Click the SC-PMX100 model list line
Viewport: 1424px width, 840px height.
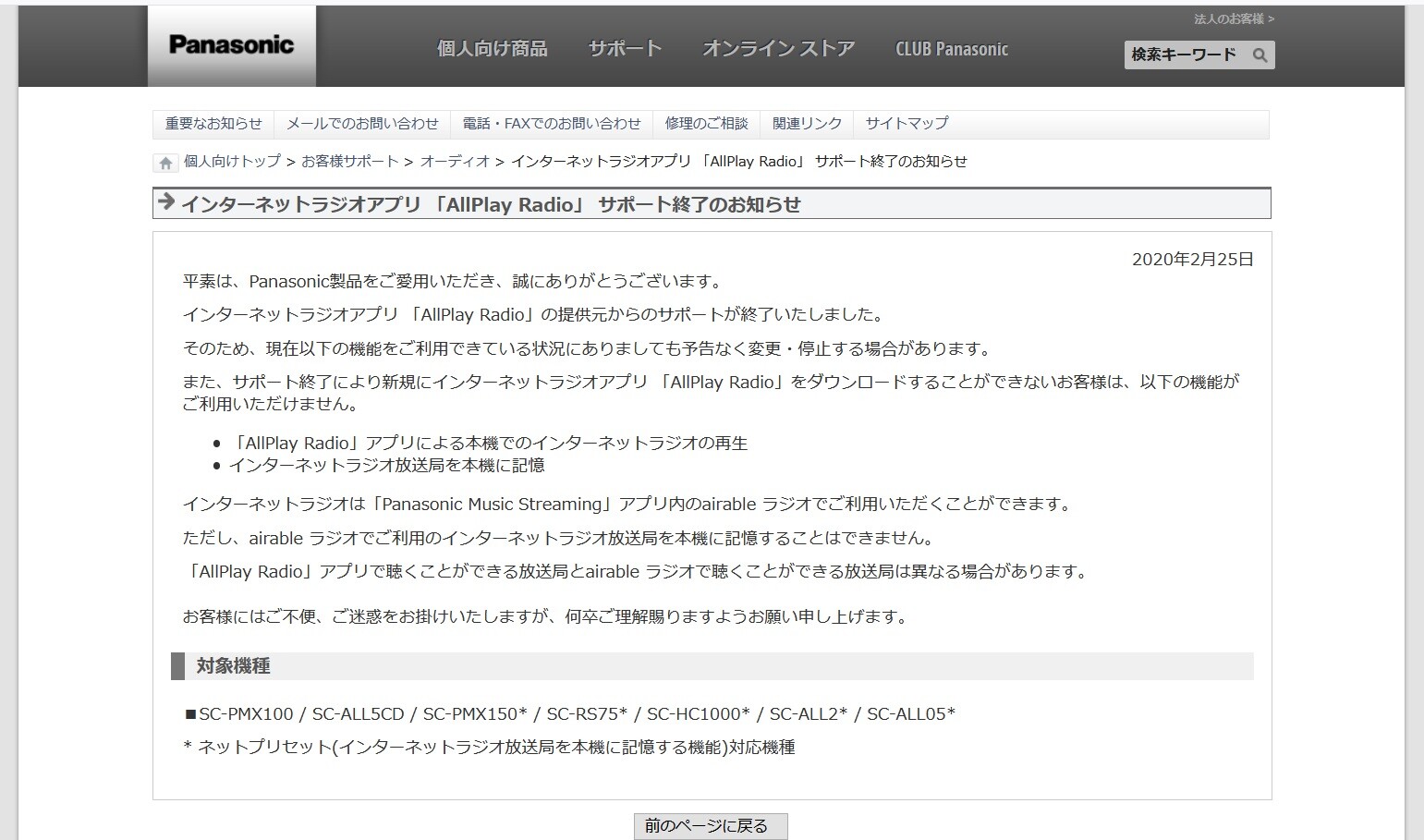(x=569, y=714)
